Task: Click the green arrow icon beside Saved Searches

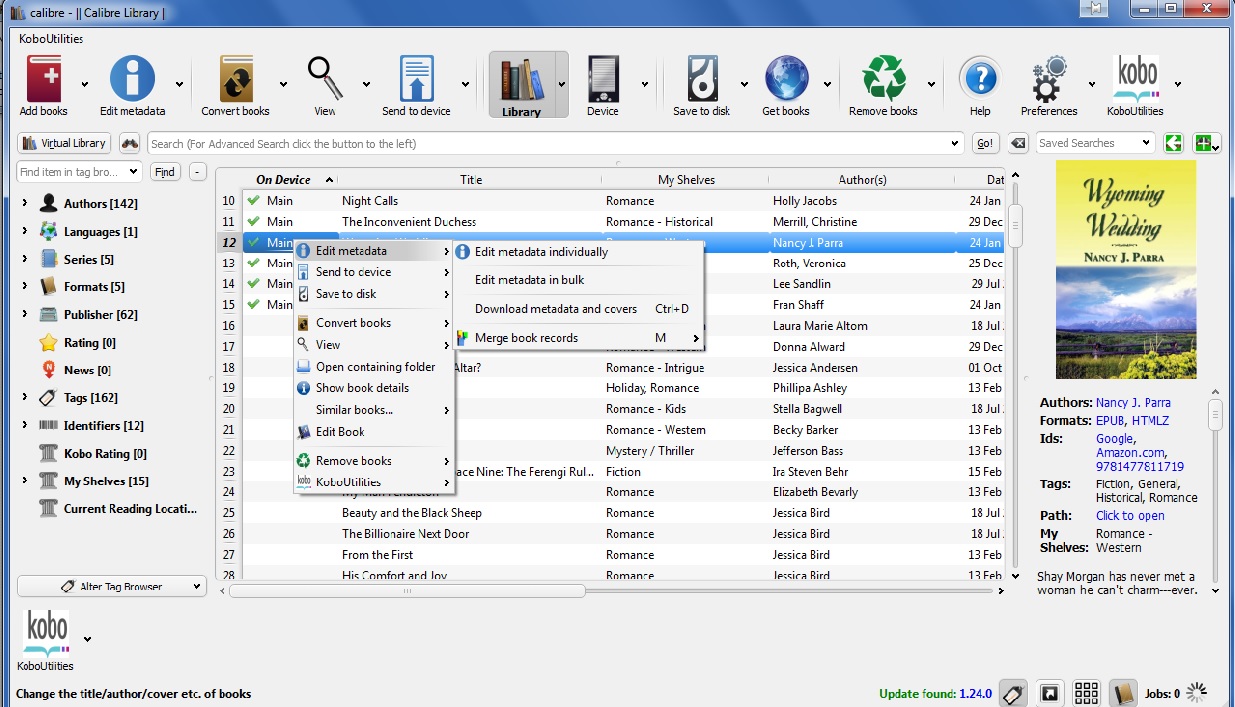Action: [1173, 143]
